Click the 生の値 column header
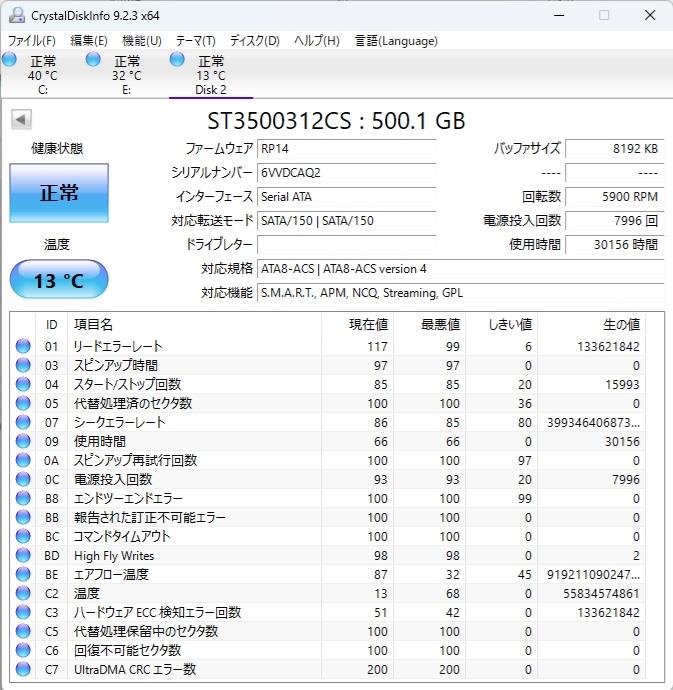Image resolution: width=673 pixels, height=690 pixels. tap(592, 325)
